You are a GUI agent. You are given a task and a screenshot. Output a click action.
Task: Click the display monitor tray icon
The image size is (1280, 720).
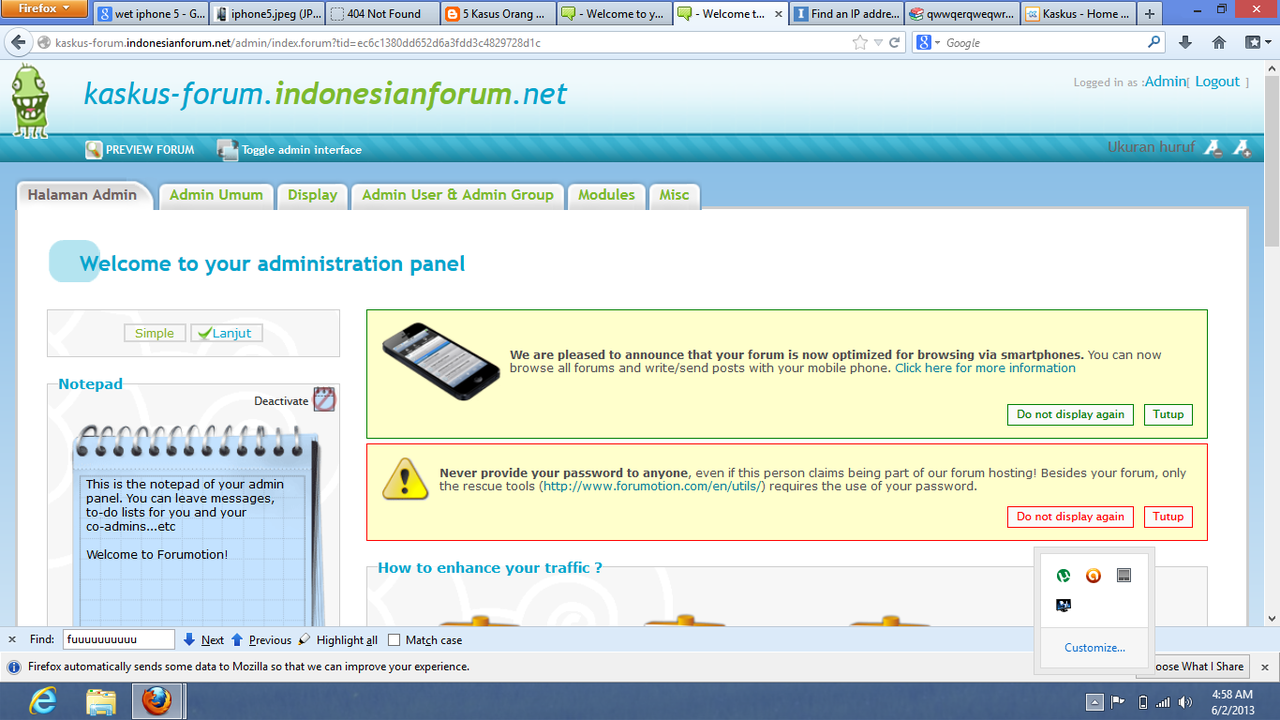tap(1064, 605)
